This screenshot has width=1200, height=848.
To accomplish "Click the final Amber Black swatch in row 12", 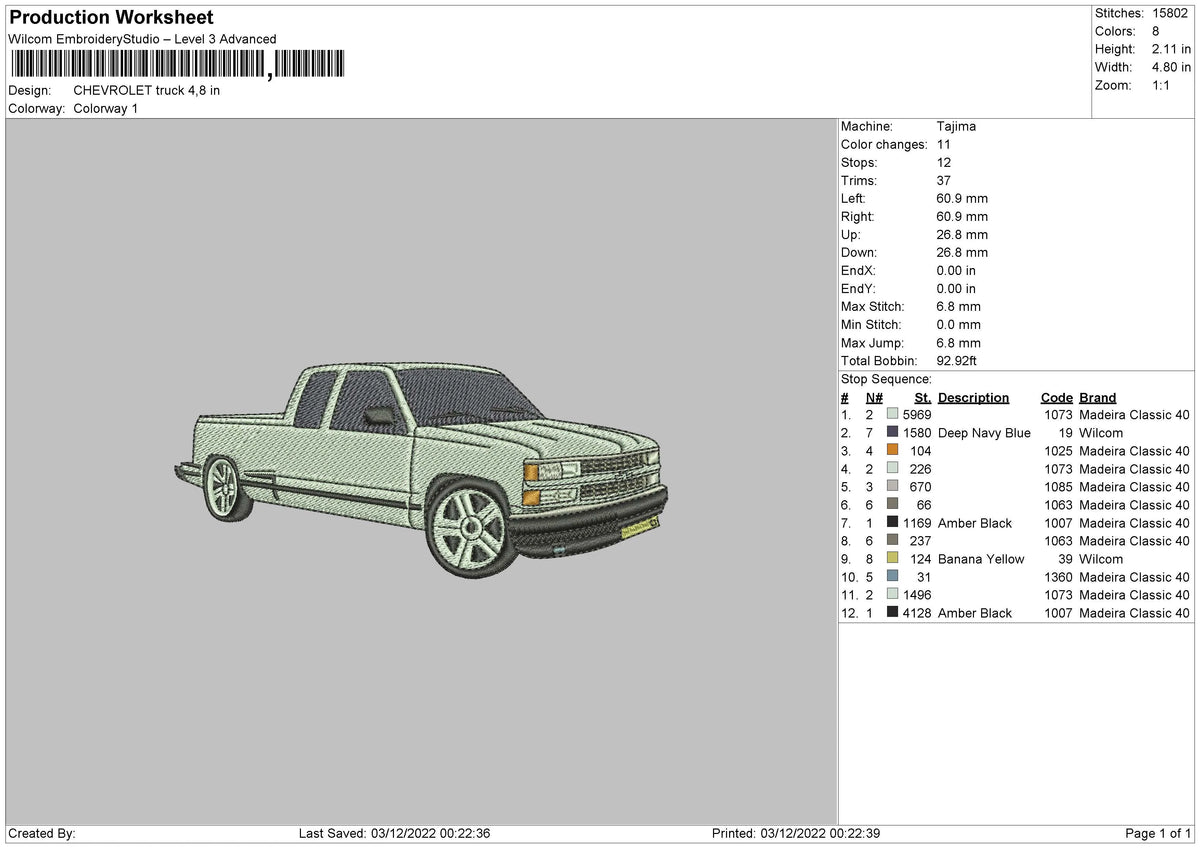I will (x=891, y=612).
